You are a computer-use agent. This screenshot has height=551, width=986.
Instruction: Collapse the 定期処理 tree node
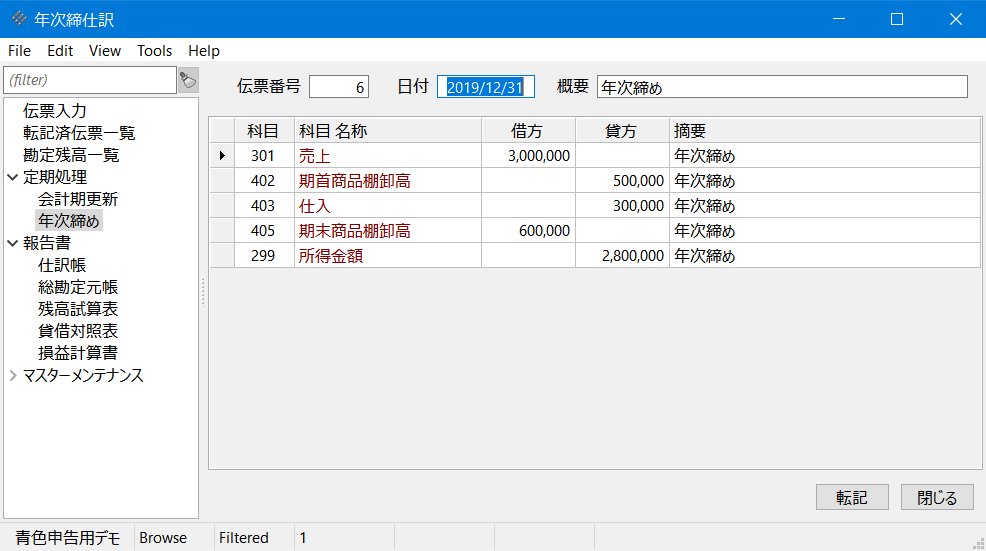click(13, 177)
